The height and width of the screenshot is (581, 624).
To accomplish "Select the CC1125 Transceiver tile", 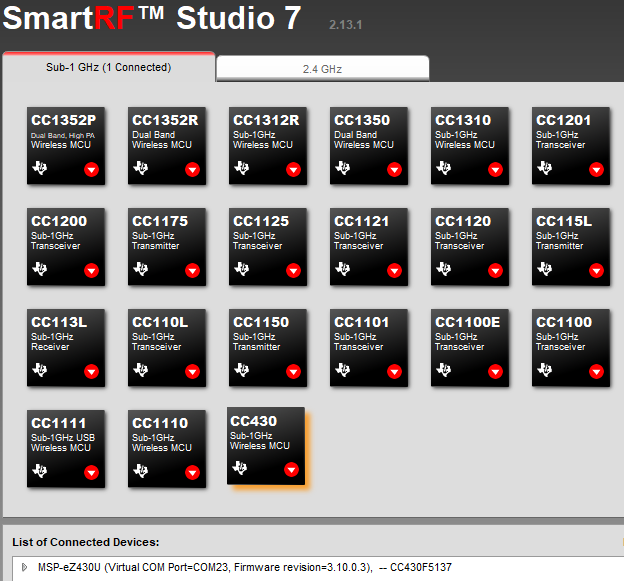I will tap(268, 247).
